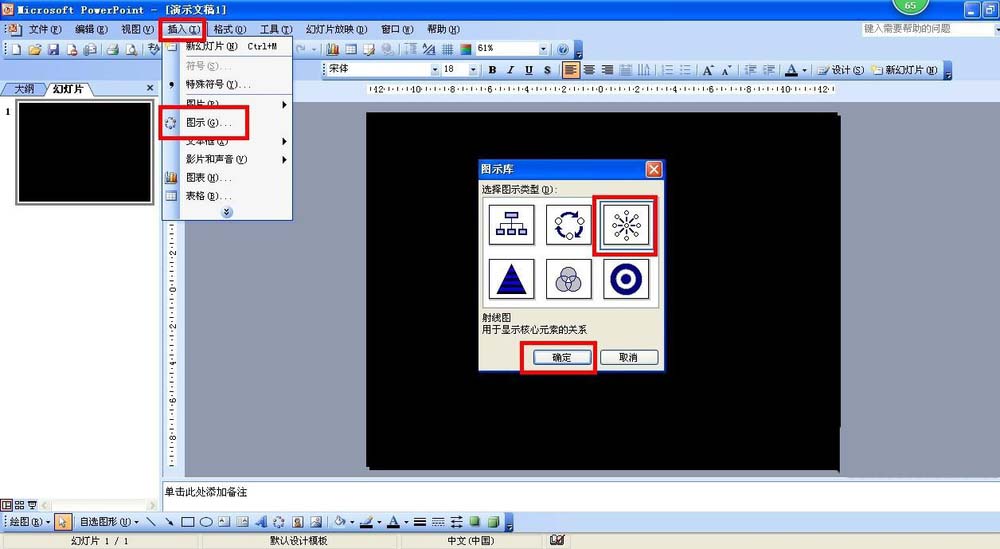Click 确定 in the diagram gallery dialog
Screen dimensions: 1000x549
pos(561,358)
